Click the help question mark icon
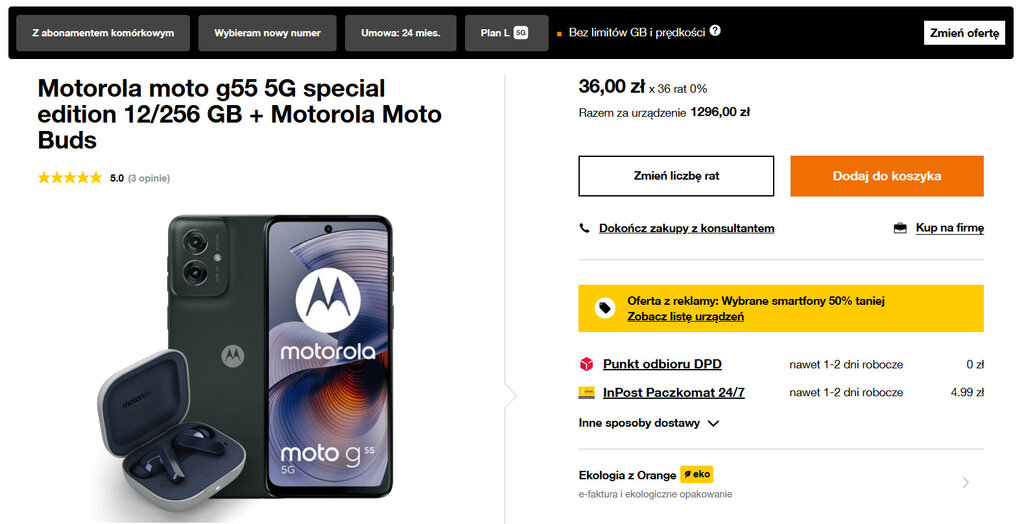This screenshot has width=1024, height=524. tap(715, 31)
